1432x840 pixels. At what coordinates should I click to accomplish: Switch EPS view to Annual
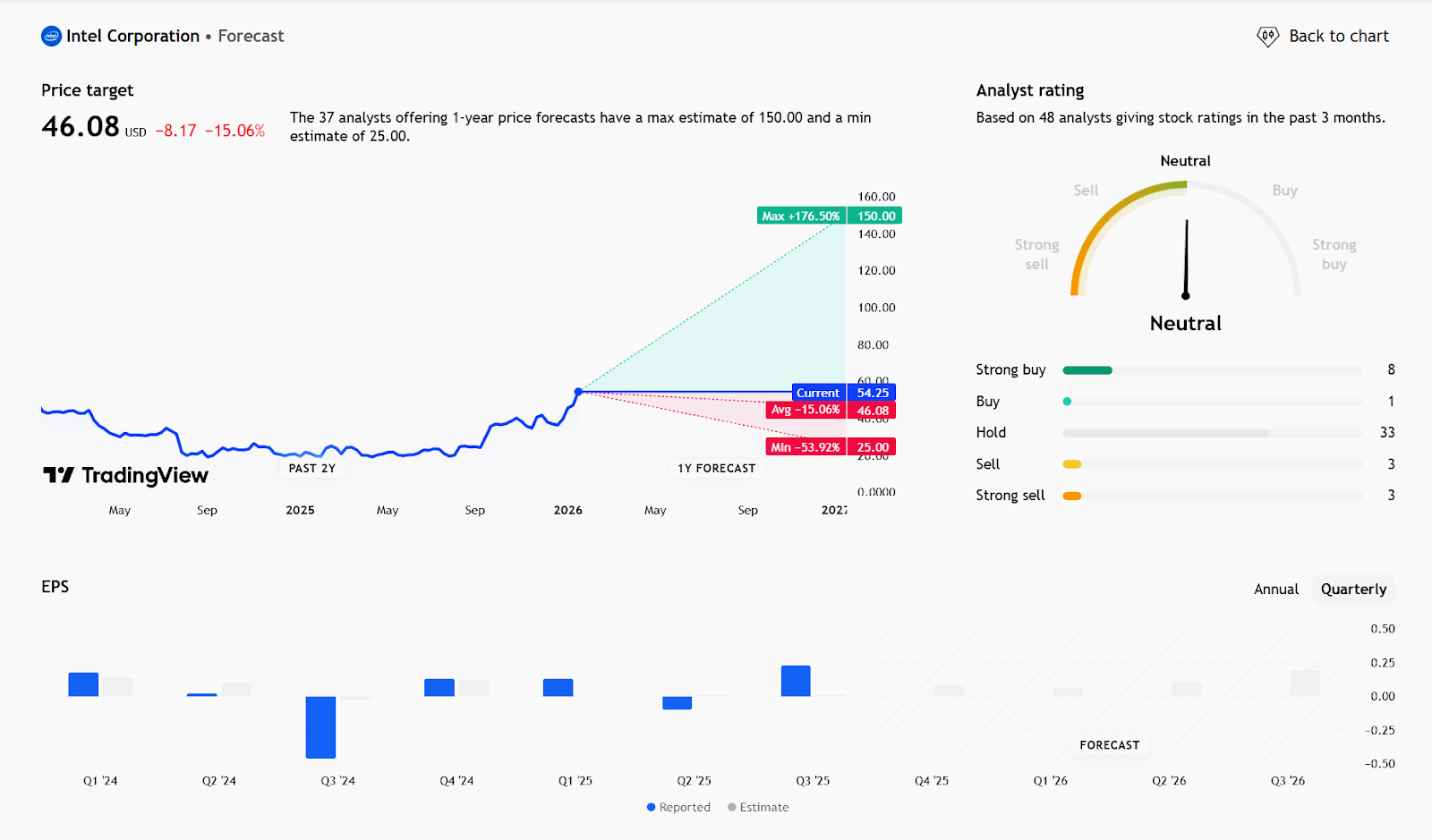click(x=1275, y=589)
